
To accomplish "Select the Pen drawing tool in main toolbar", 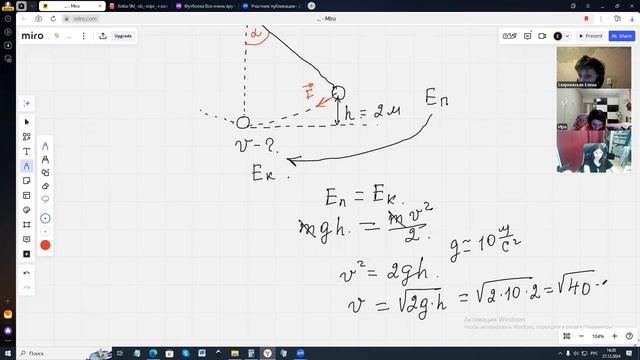I will tap(27, 166).
